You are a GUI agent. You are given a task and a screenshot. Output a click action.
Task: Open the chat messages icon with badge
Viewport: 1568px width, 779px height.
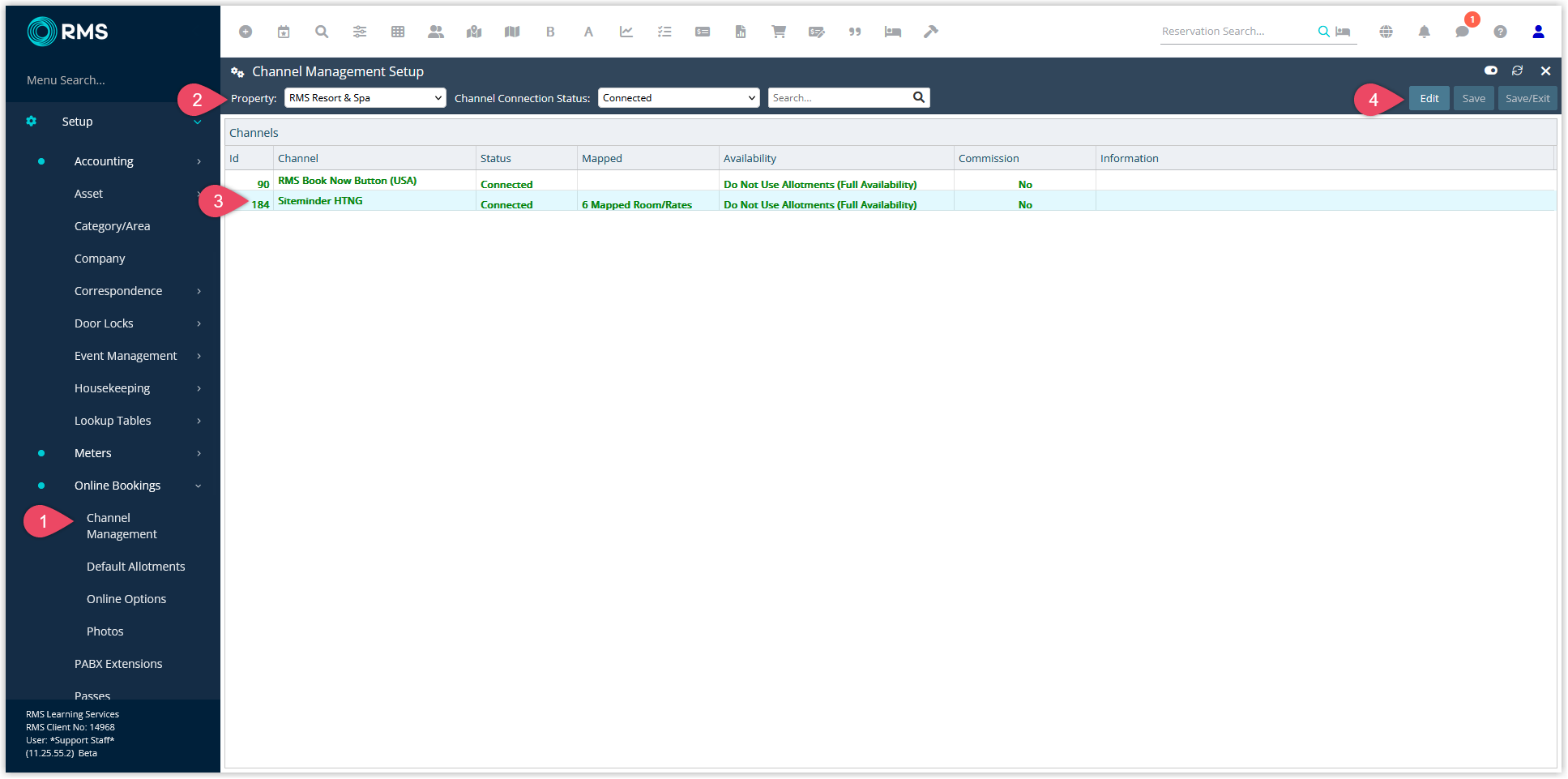click(1462, 32)
